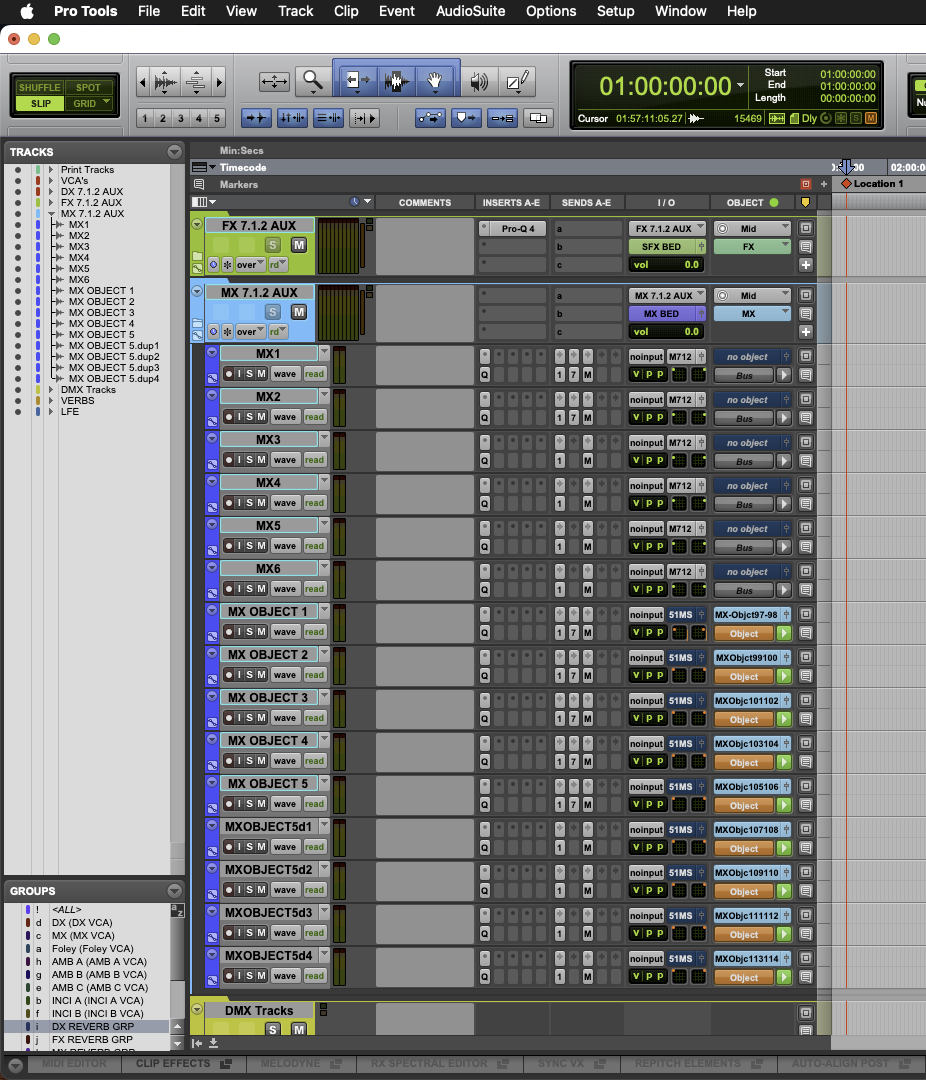Image resolution: width=926 pixels, height=1080 pixels.
Task: Expand the DMX Tracks folder in list
Action: coord(50,389)
